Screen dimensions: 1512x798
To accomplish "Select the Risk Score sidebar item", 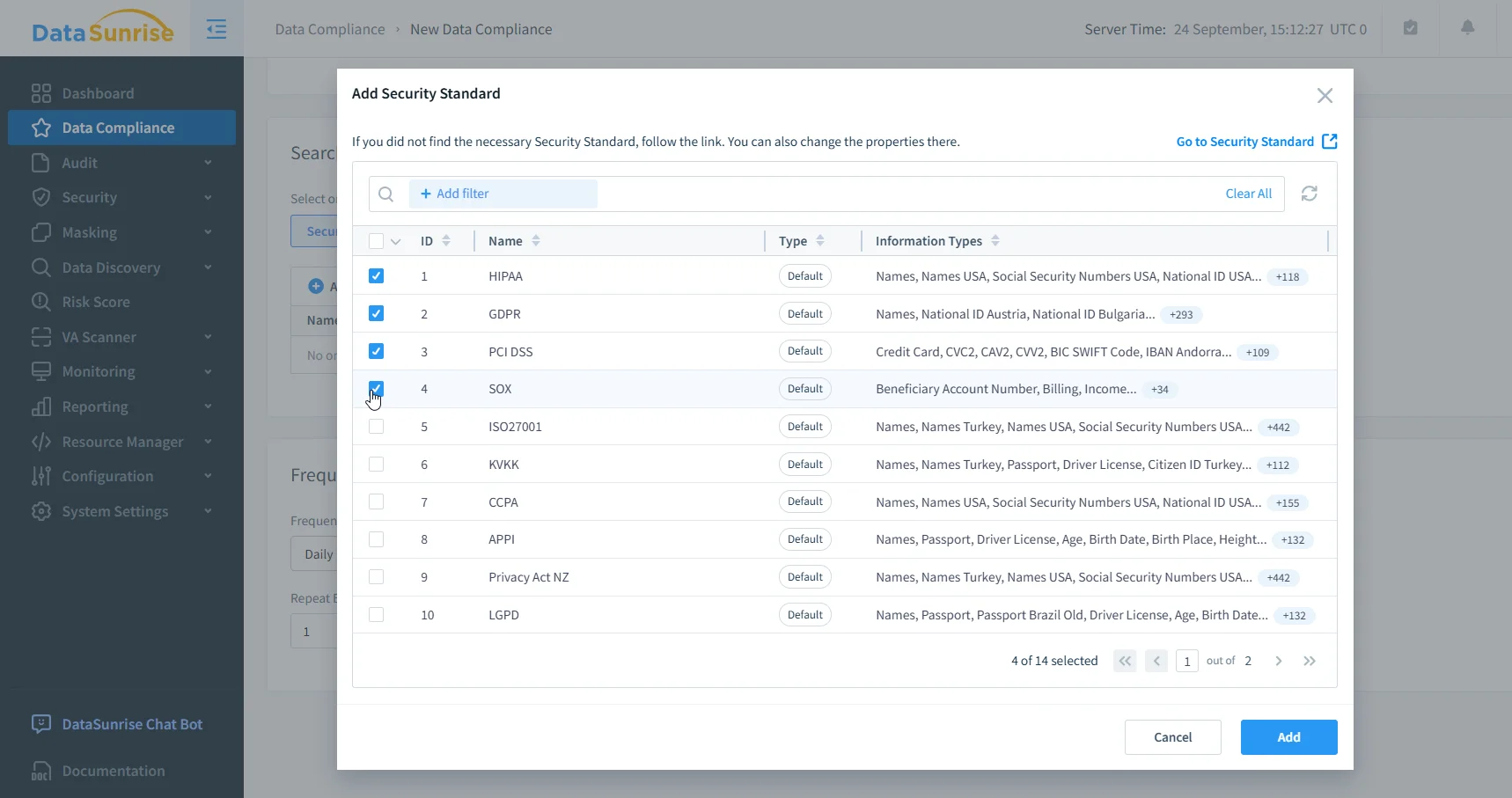I will (x=94, y=302).
